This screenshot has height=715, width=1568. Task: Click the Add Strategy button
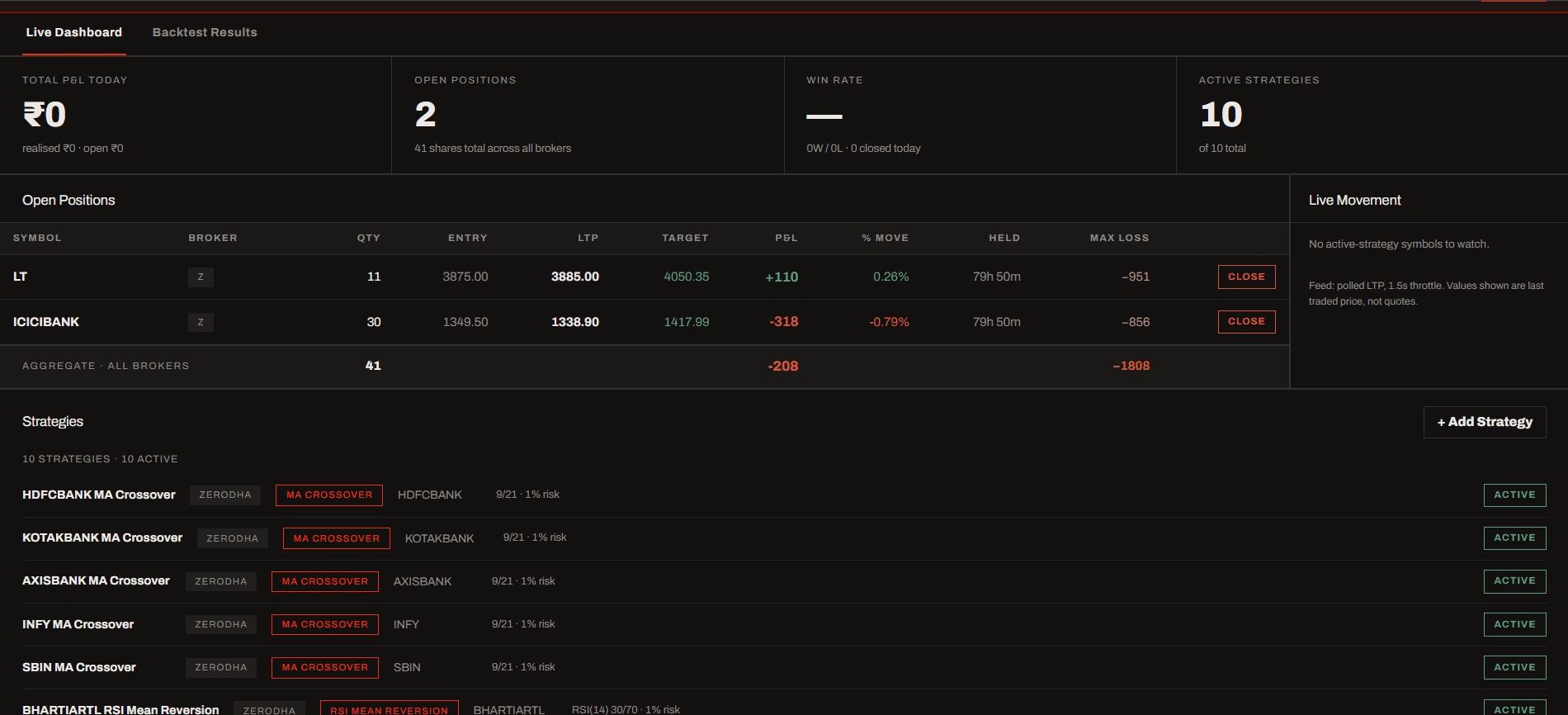(x=1485, y=422)
